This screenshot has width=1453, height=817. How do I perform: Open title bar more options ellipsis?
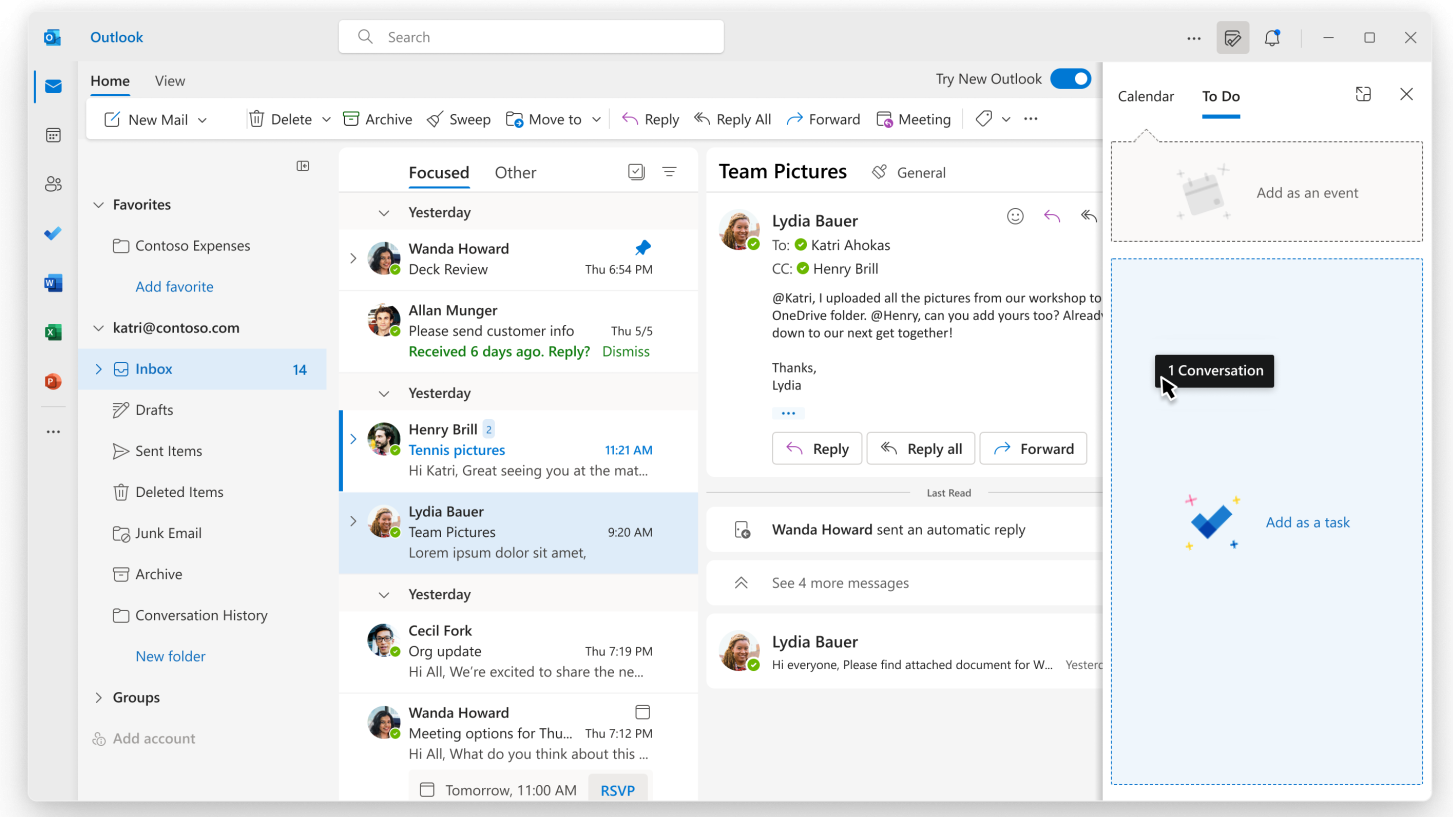coord(1194,38)
